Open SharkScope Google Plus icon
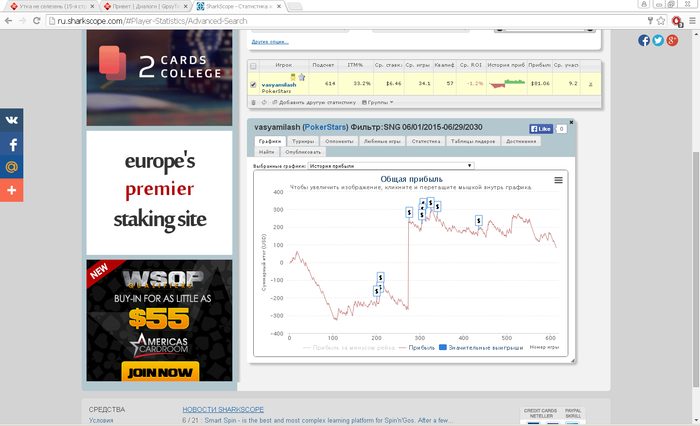Viewport: 700px width, 426px height. point(672,40)
